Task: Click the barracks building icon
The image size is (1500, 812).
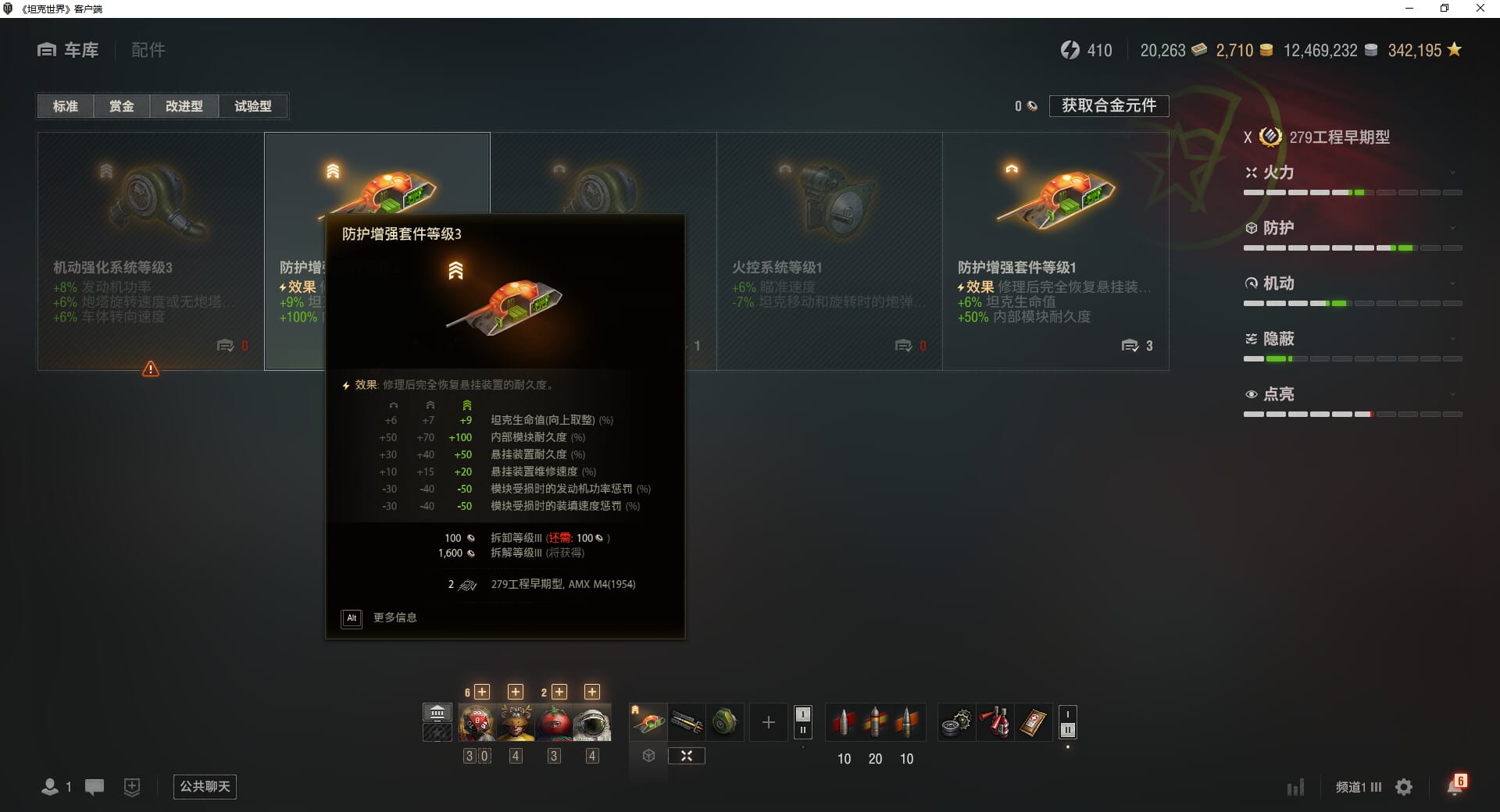Action: tap(437, 712)
